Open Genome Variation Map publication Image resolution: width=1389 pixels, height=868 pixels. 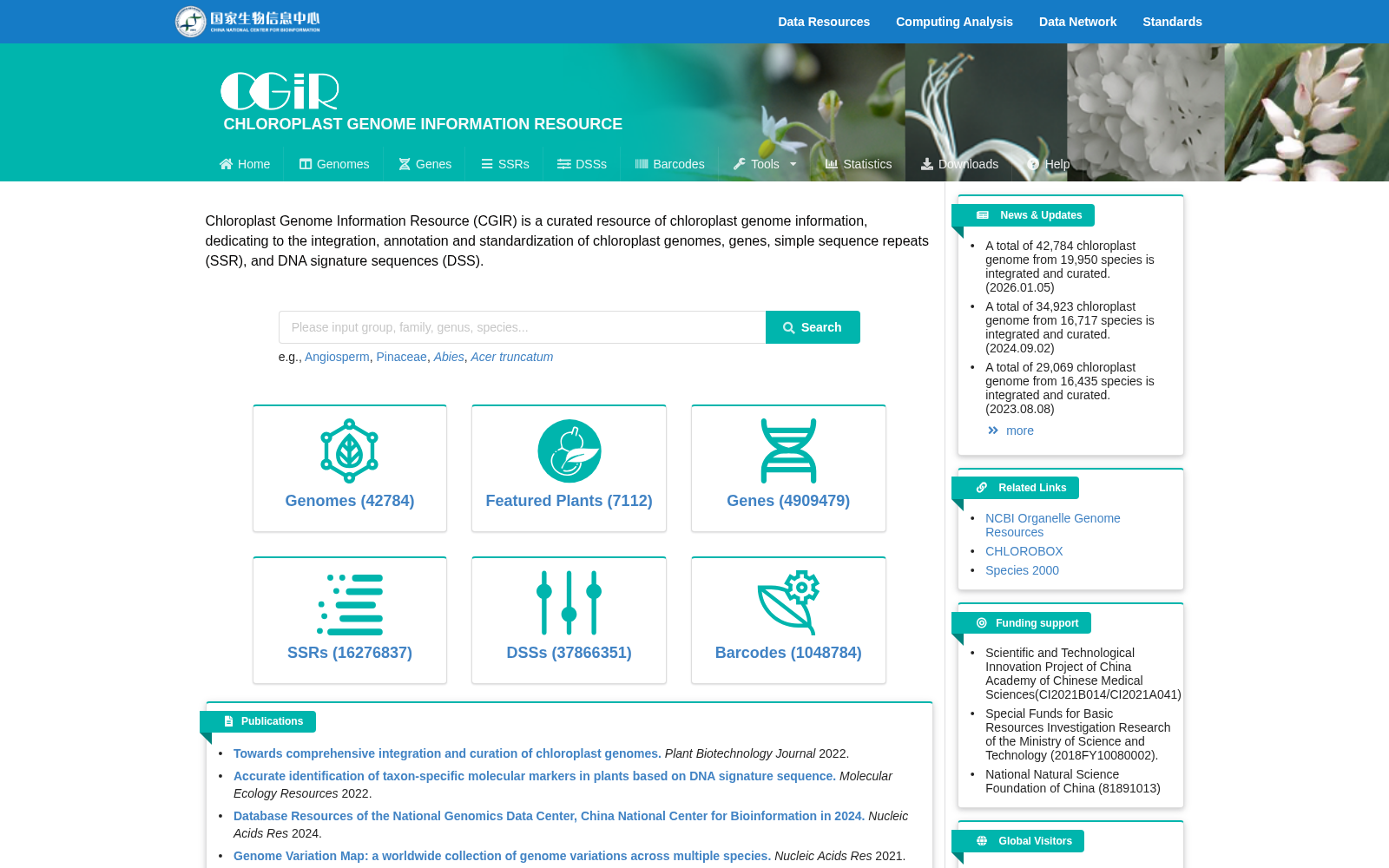pos(502,856)
